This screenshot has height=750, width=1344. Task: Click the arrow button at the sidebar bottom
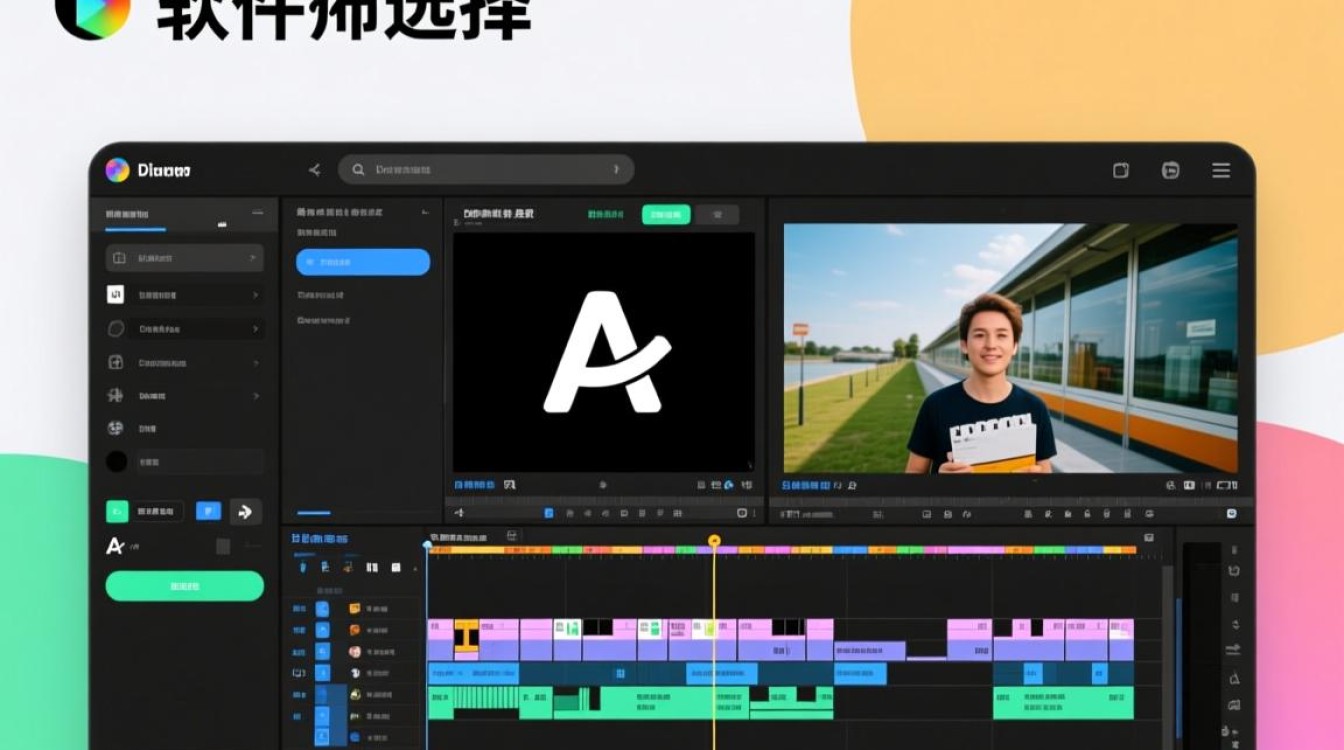[x=245, y=512]
